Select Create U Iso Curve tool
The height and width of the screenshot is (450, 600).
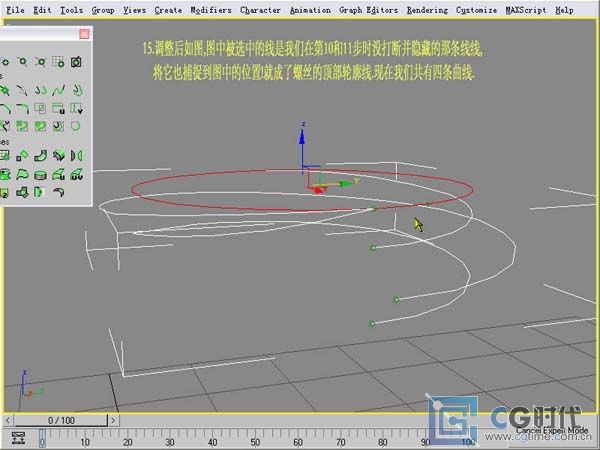pyautogui.click(x=58, y=108)
